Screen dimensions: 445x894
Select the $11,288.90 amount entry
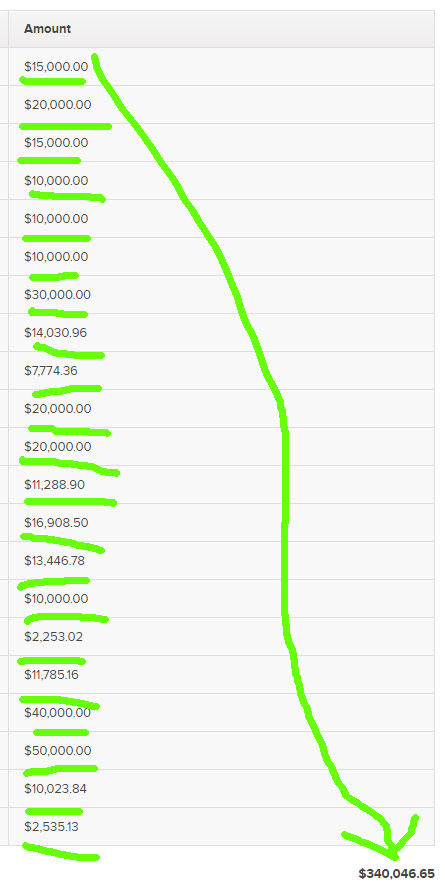[x=55, y=485]
